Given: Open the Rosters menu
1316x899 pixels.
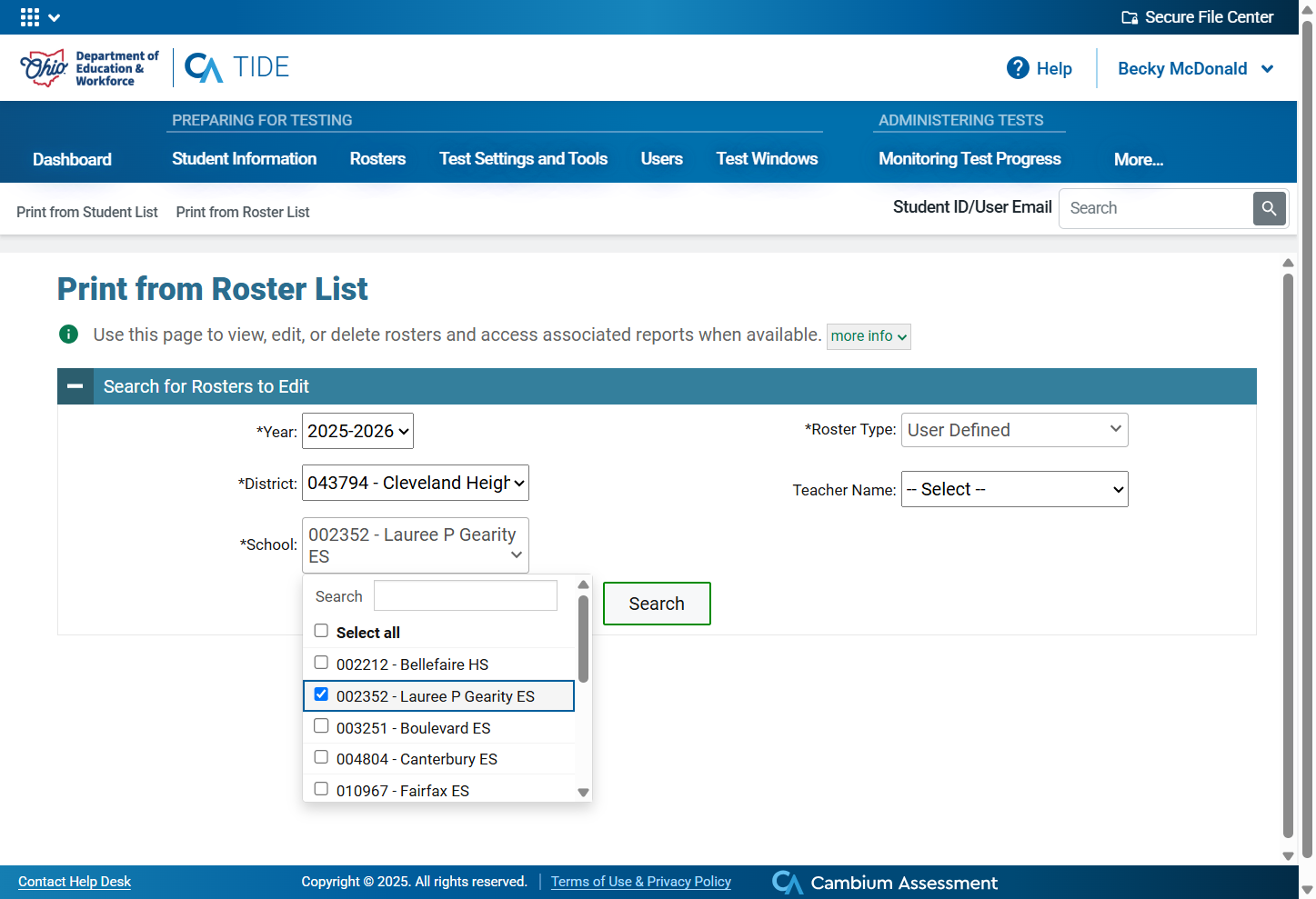Looking at the screenshot, I should tap(377, 159).
